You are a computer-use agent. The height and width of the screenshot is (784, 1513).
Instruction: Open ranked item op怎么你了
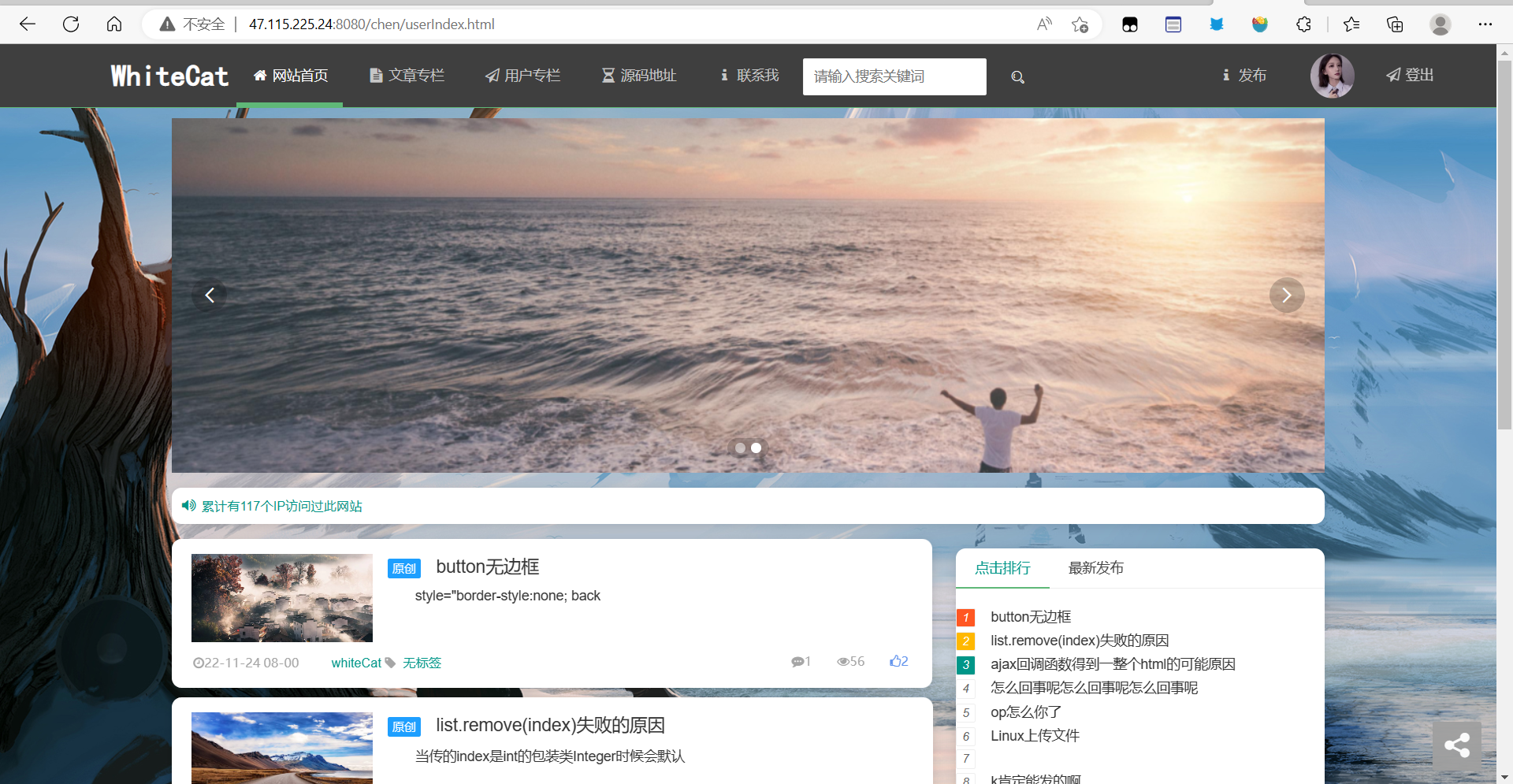tap(1026, 712)
